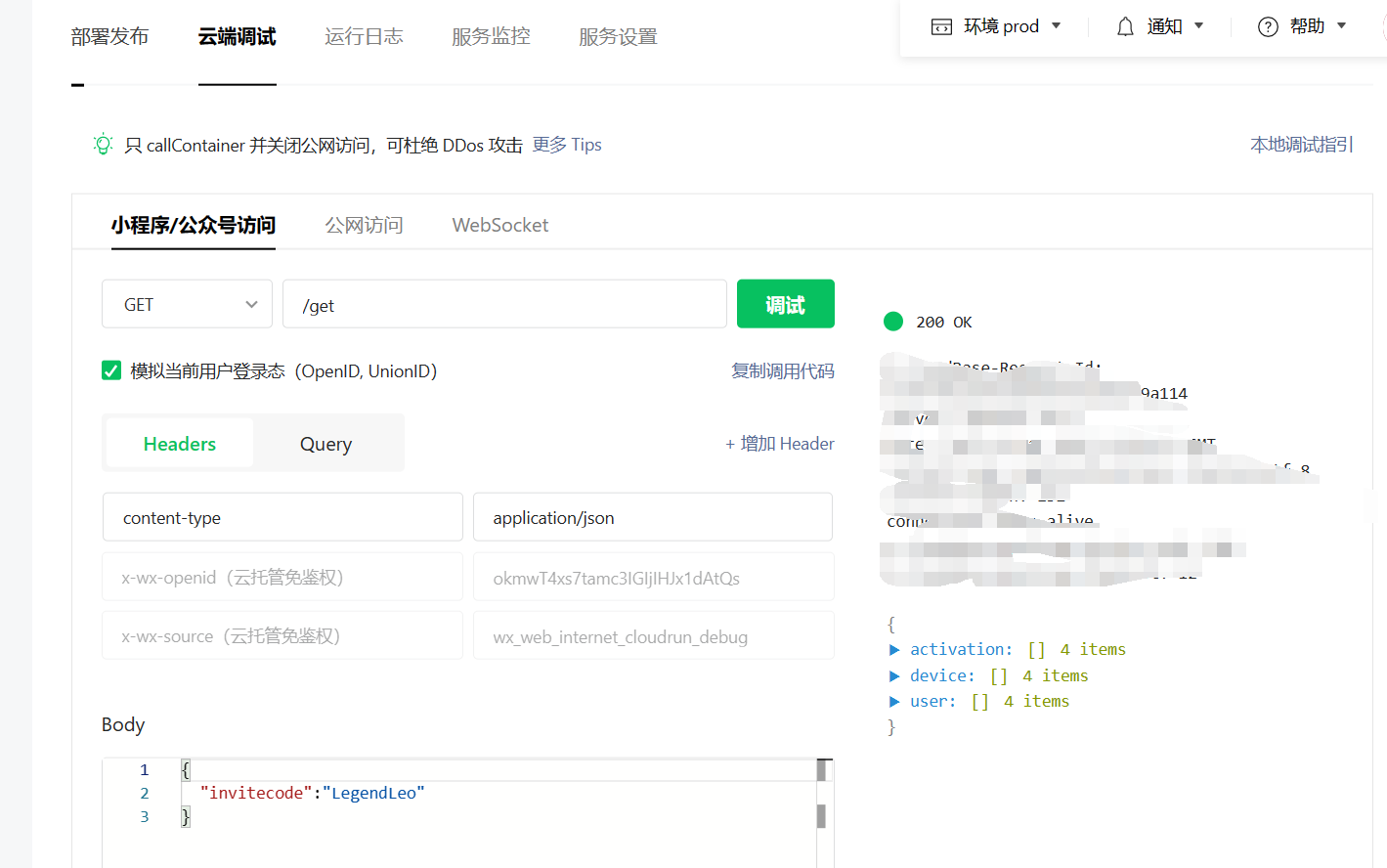Open the 更多 Tips link
Image resolution: width=1387 pixels, height=868 pixels.
pyautogui.click(x=567, y=145)
